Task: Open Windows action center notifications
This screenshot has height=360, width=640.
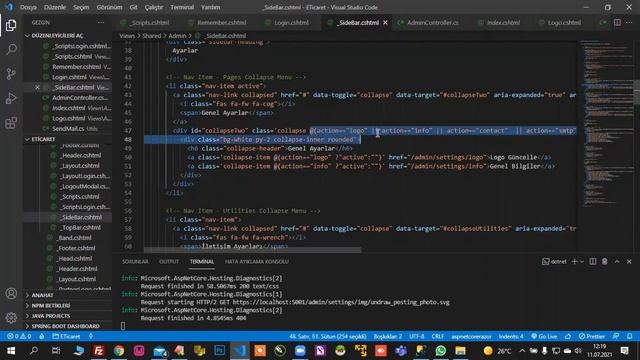Action: [x=624, y=351]
